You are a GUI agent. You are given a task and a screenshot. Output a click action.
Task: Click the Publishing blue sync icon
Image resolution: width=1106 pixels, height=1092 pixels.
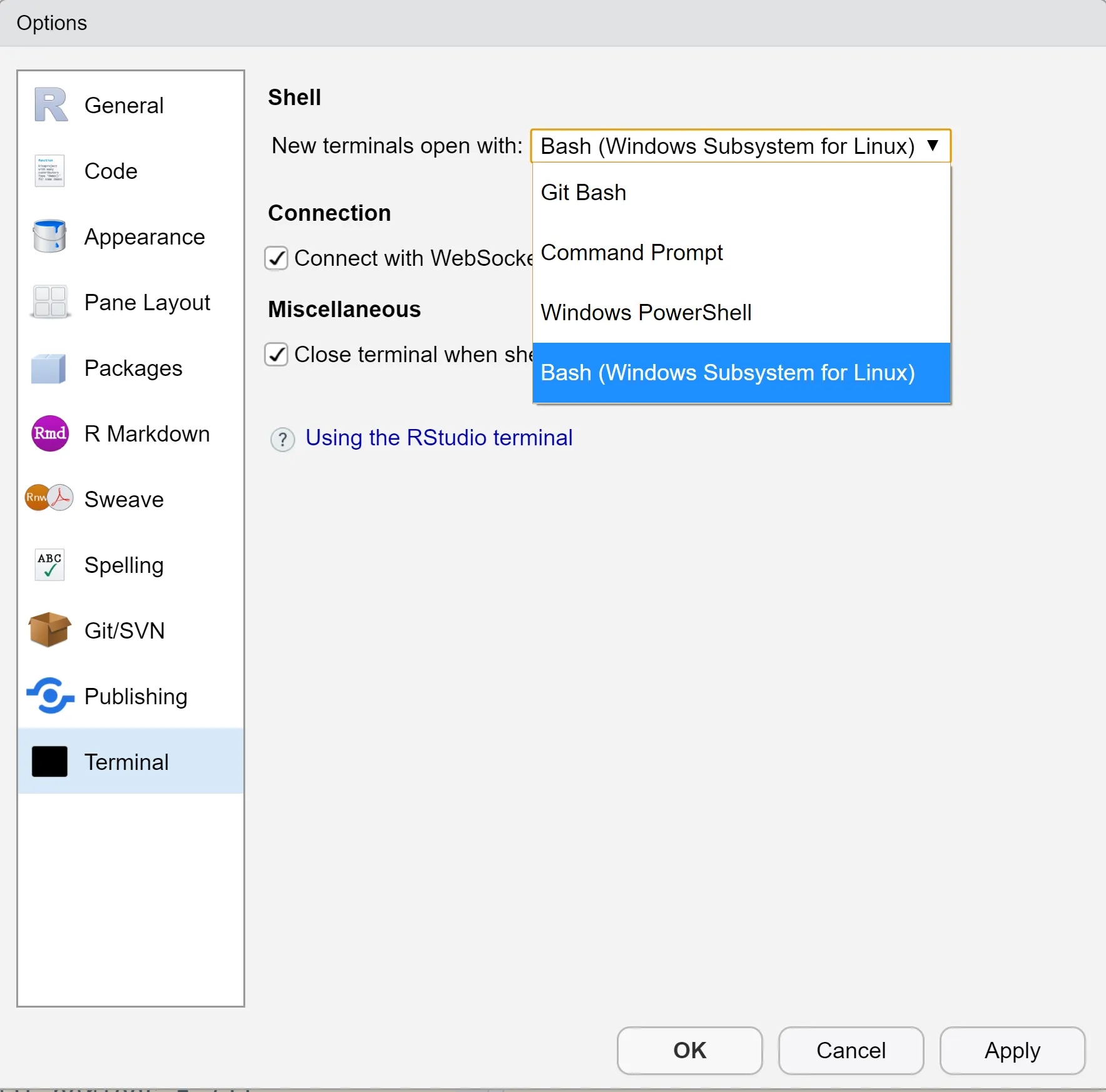[50, 695]
